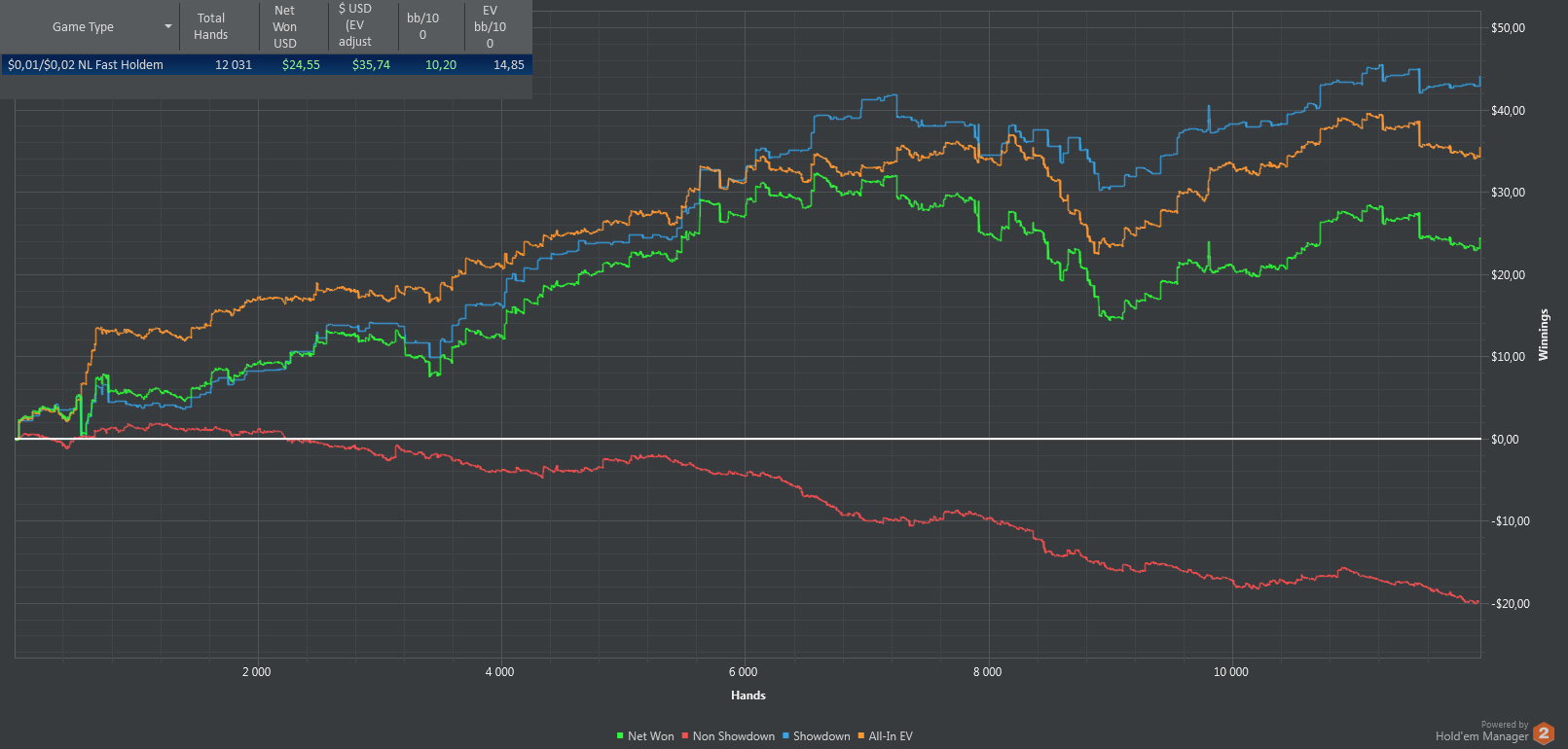1568x749 pixels.
Task: Click the $24,55 net won cell
Action: [301, 65]
